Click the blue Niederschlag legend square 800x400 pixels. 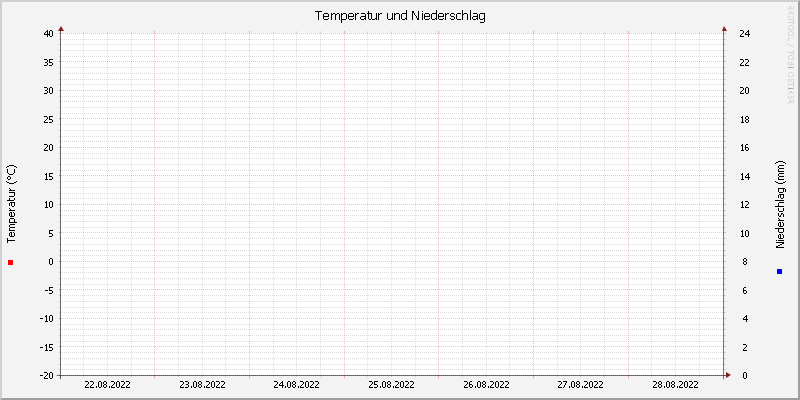point(779,271)
